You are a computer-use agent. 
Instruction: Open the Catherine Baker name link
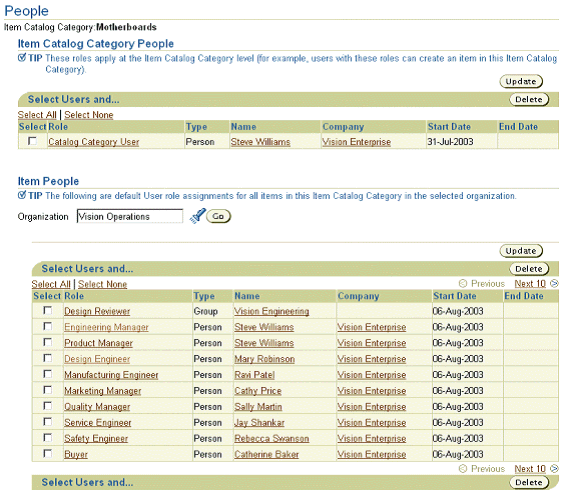(267, 454)
